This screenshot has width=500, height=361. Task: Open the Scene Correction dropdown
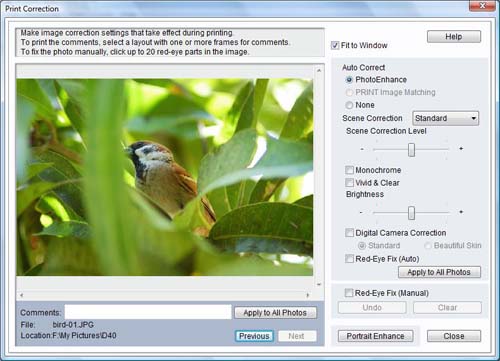pos(445,118)
